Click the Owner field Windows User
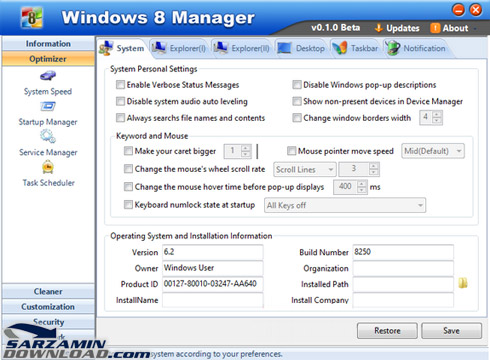The height and width of the screenshot is (360, 490). pyautogui.click(x=213, y=268)
